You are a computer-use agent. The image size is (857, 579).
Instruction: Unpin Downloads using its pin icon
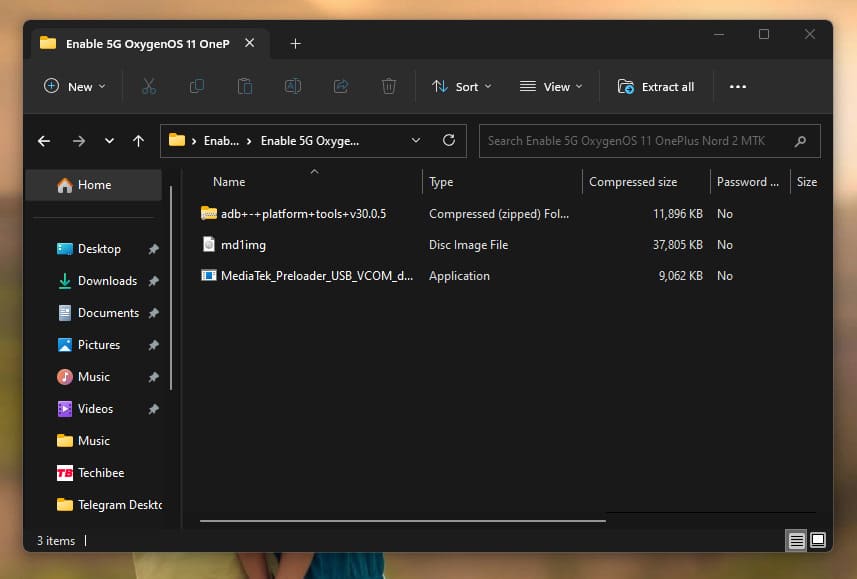pyautogui.click(x=154, y=280)
